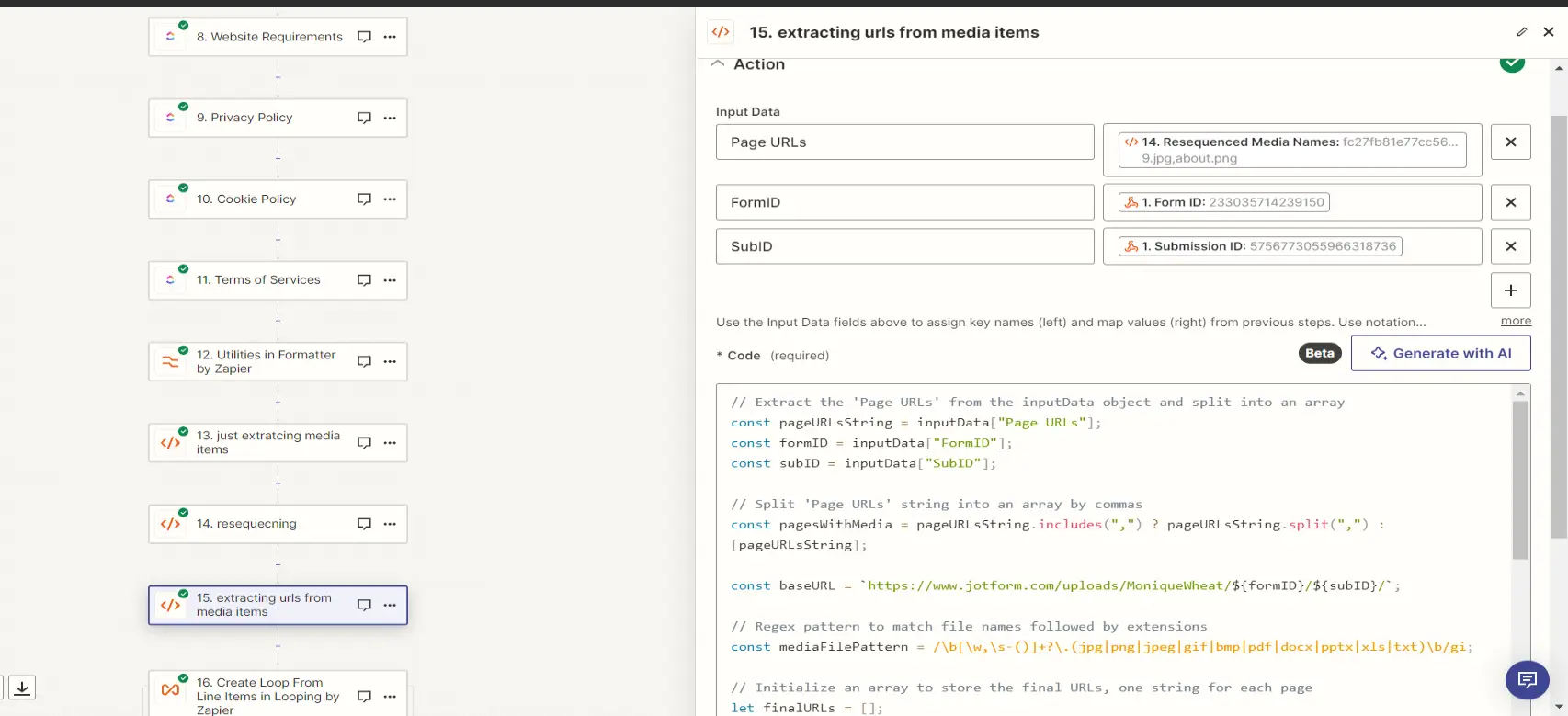Image resolution: width=1568 pixels, height=716 pixels.
Task: Open more options menu for step 8 Website Requirements
Action: pos(390,37)
